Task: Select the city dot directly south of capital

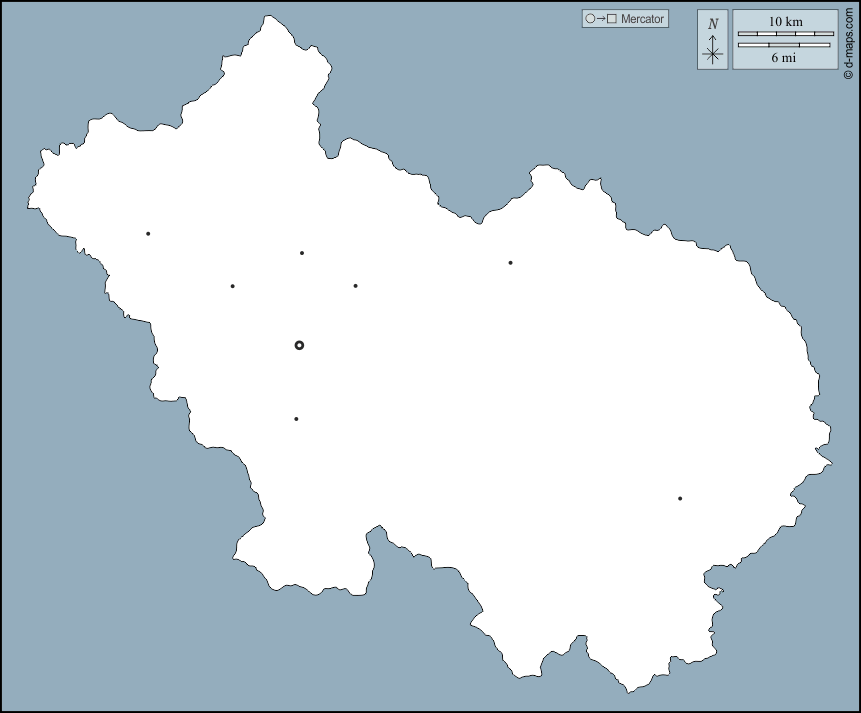Action: [x=296, y=419]
